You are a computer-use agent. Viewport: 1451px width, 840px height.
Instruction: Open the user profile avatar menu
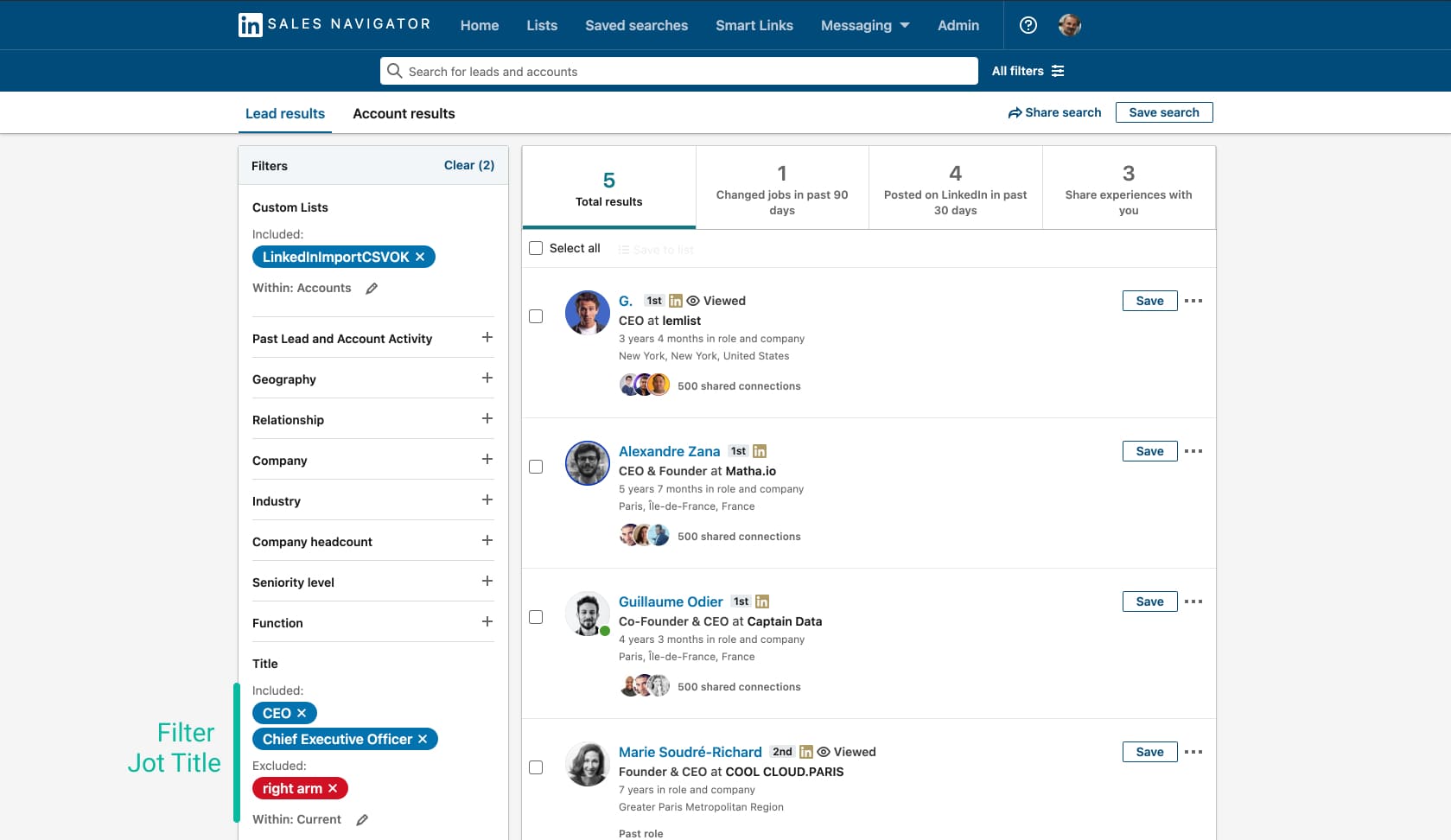coord(1070,25)
